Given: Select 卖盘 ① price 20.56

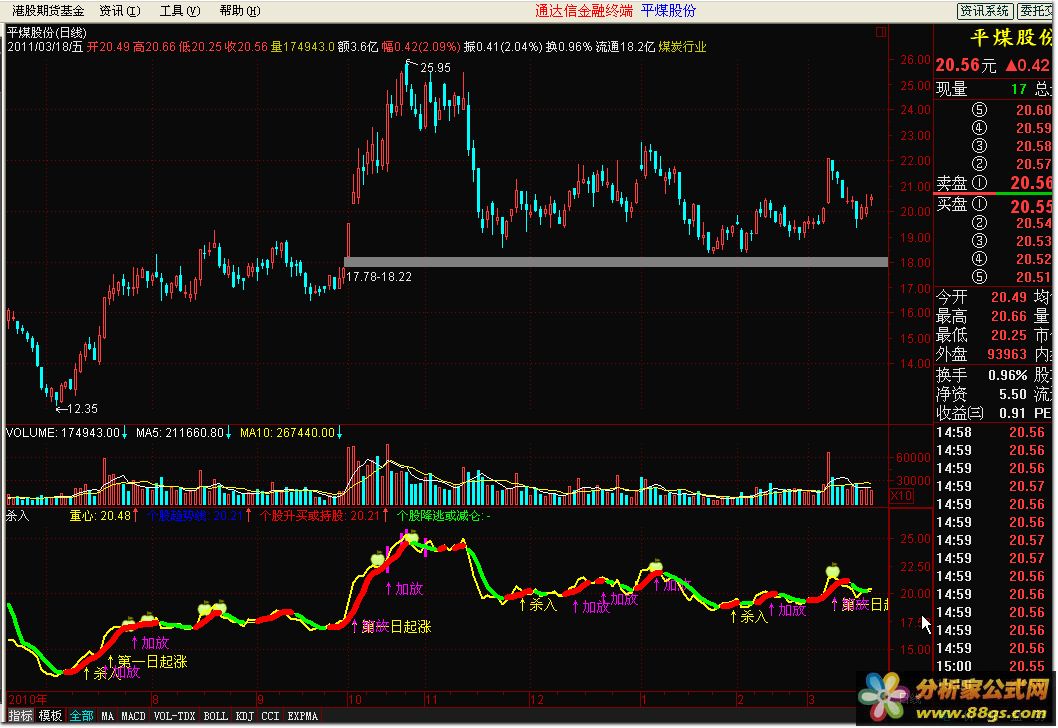Looking at the screenshot, I should pos(1030,183).
